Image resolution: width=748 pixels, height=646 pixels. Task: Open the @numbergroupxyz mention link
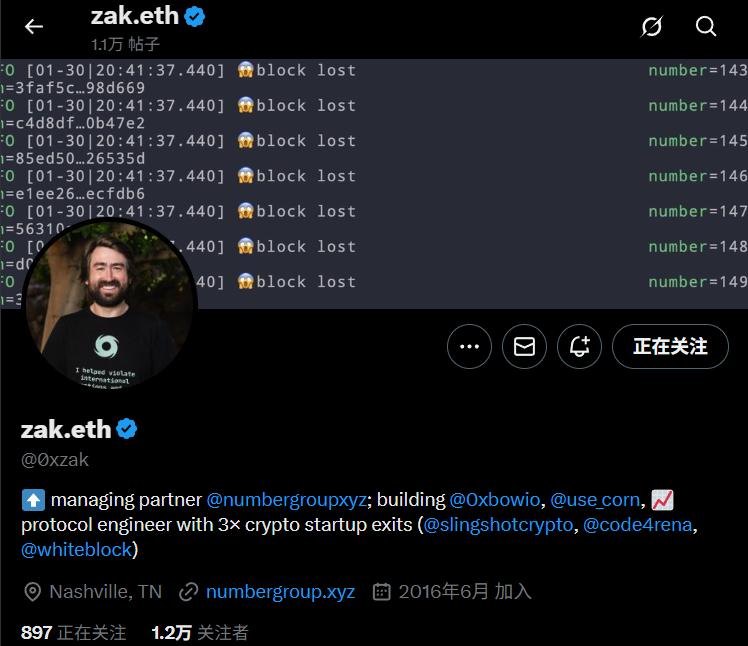(287, 500)
